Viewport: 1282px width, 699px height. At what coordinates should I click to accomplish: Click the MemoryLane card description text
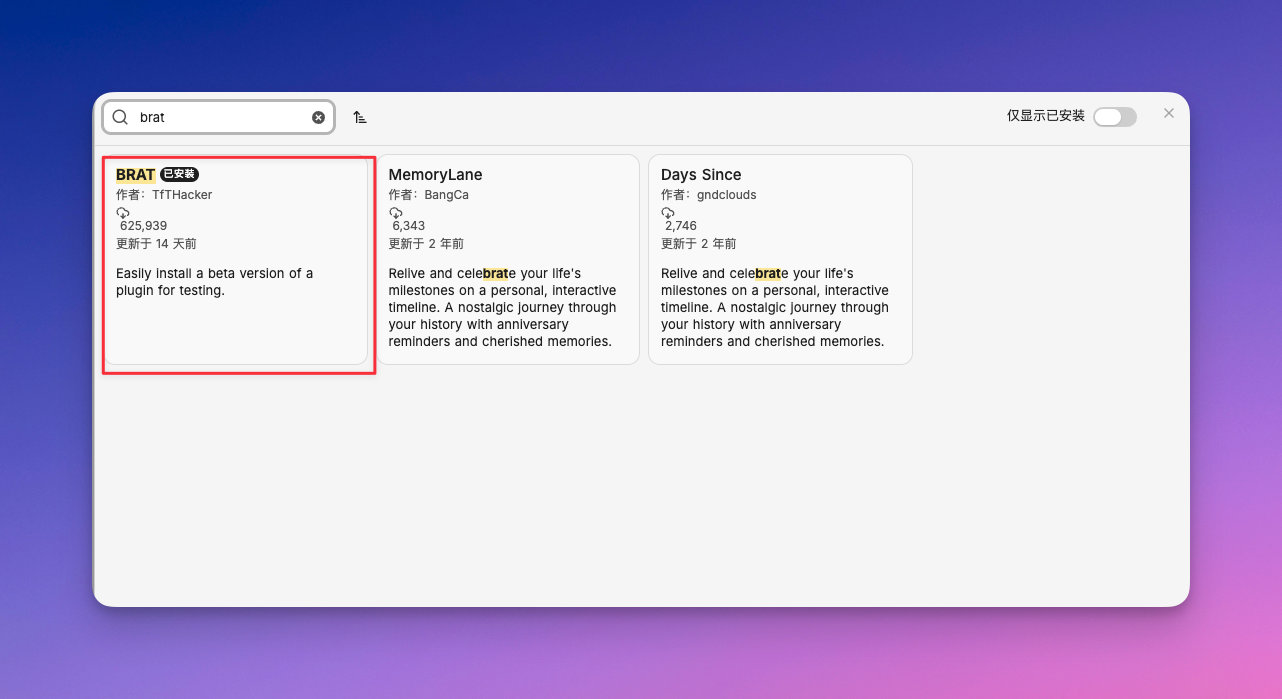tap(502, 307)
